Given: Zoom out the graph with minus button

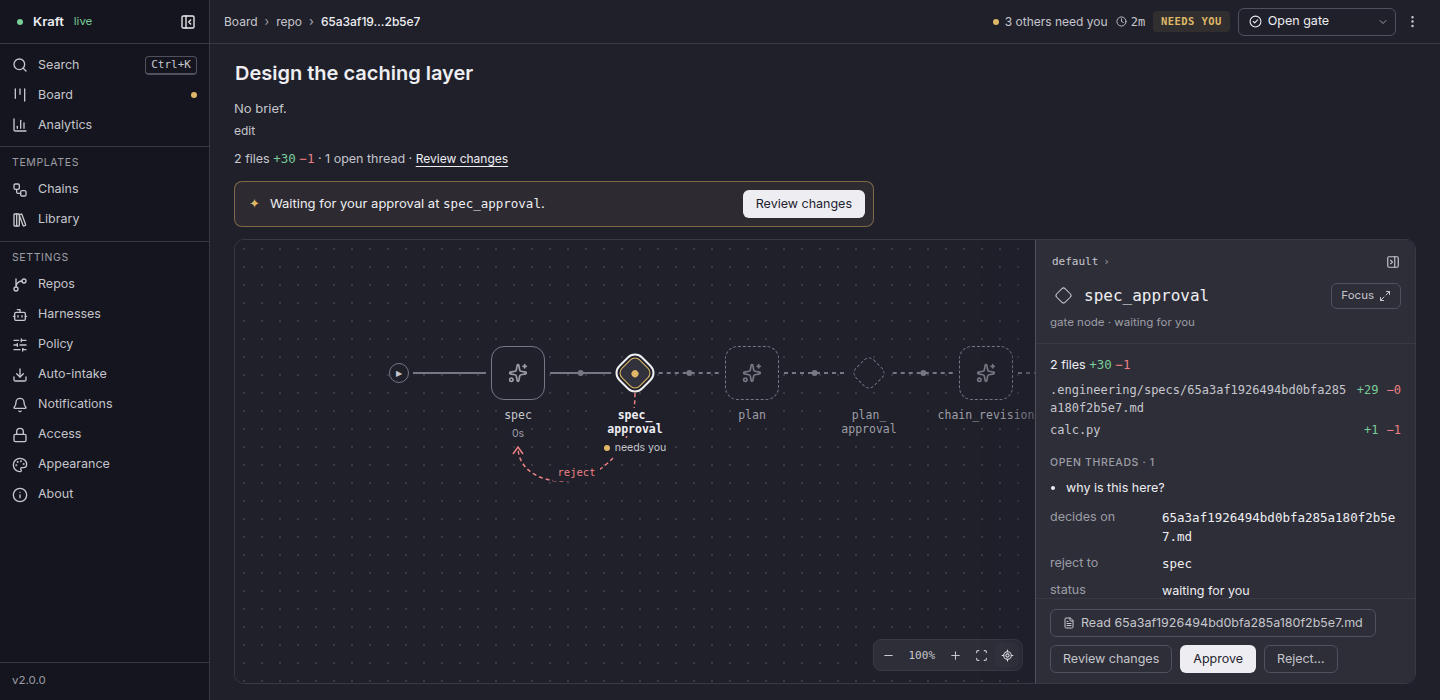Looking at the screenshot, I should click(x=889, y=655).
